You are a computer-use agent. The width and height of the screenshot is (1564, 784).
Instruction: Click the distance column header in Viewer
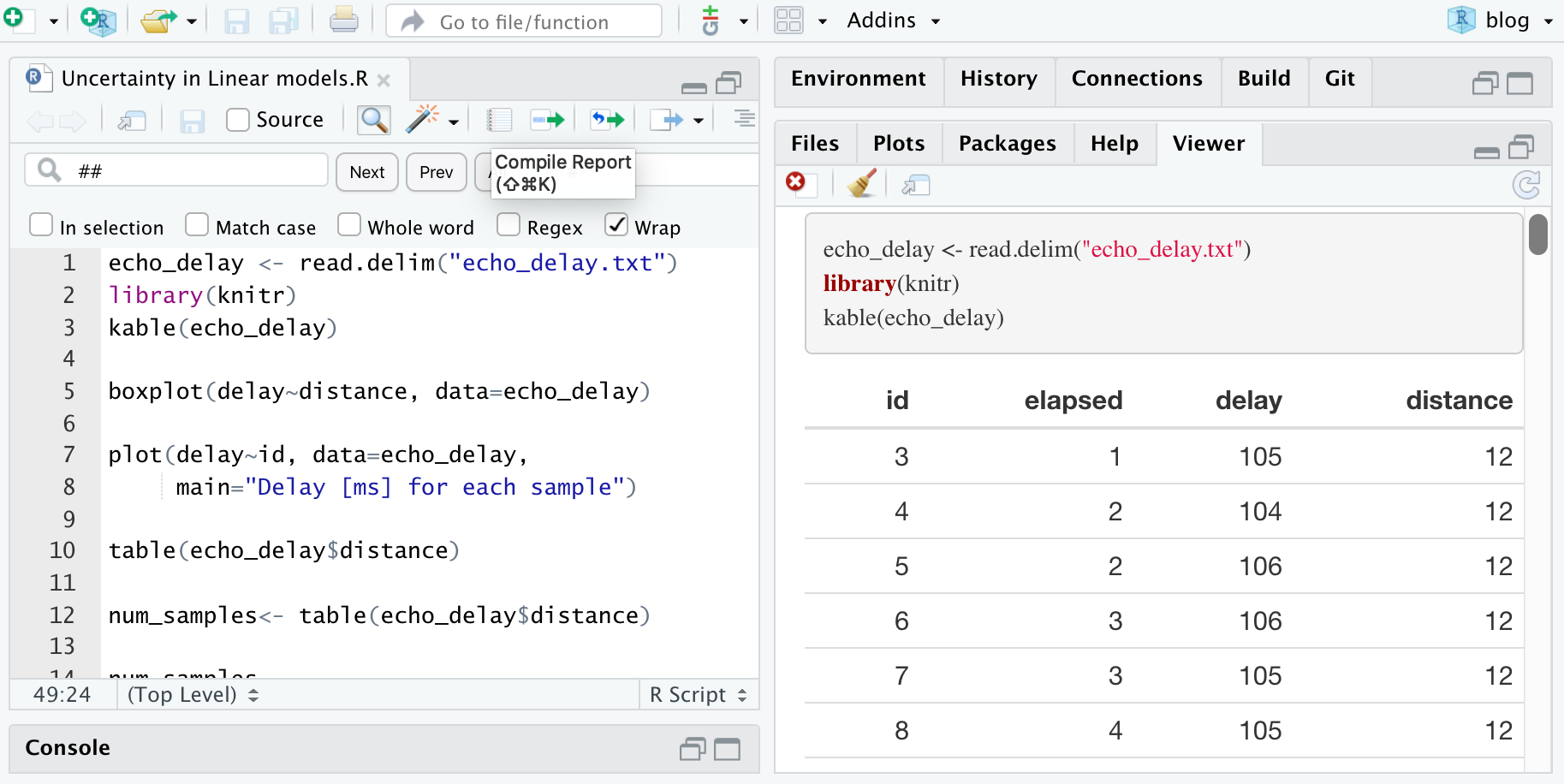1459,401
